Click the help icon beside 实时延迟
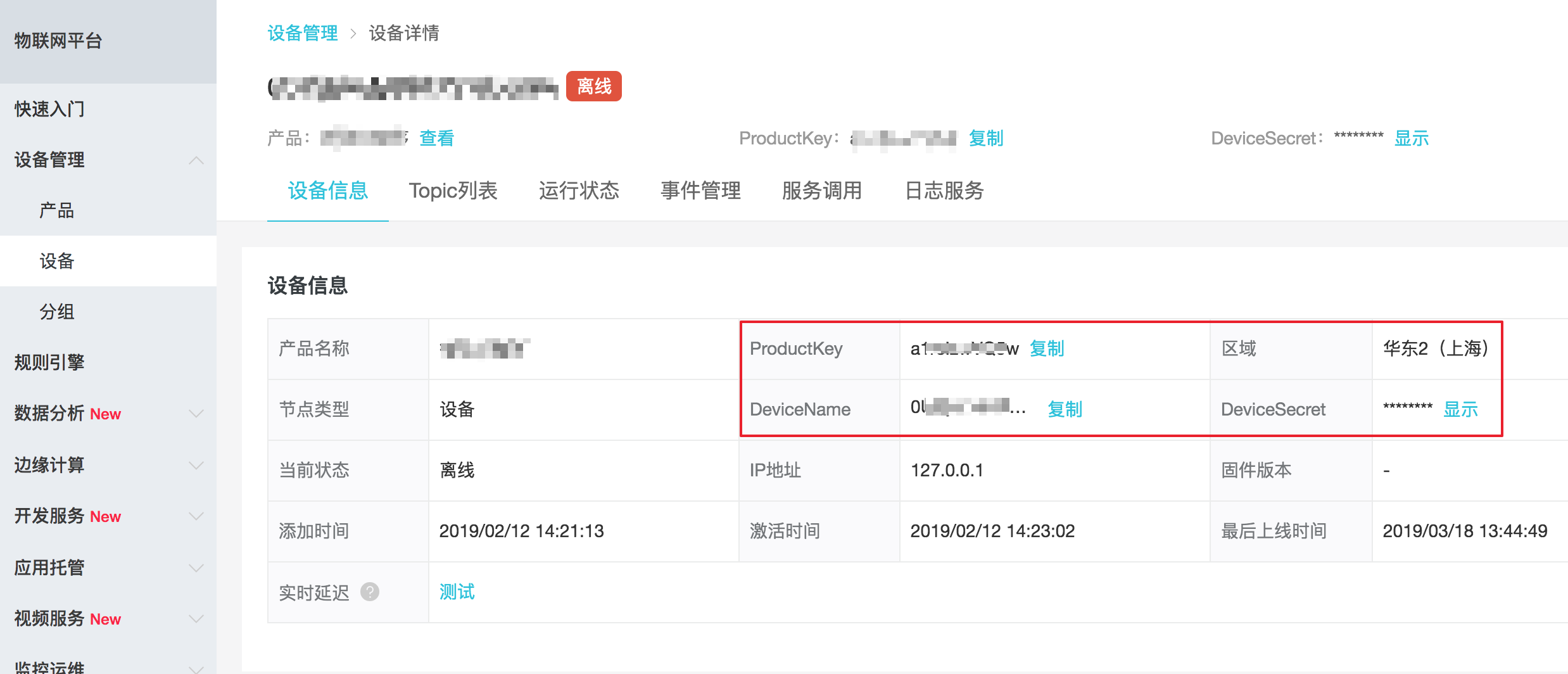Viewport: 1568px width, 674px height. point(370,592)
